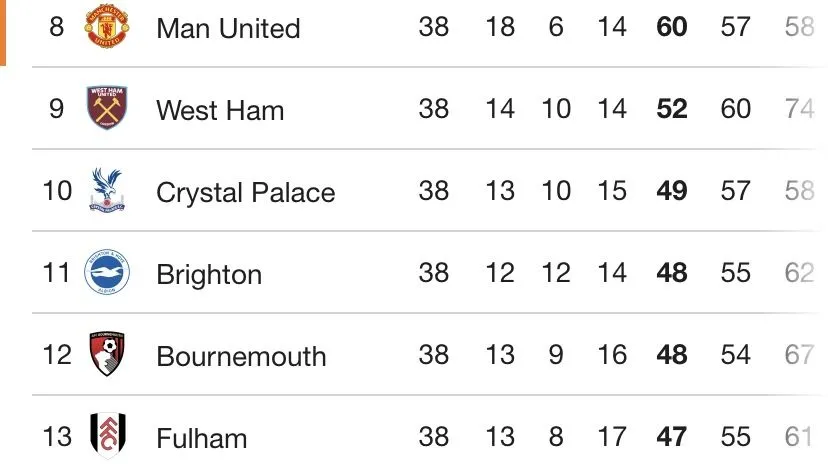
Task: Click West Ham's bold 52 points total
Action: [672, 109]
